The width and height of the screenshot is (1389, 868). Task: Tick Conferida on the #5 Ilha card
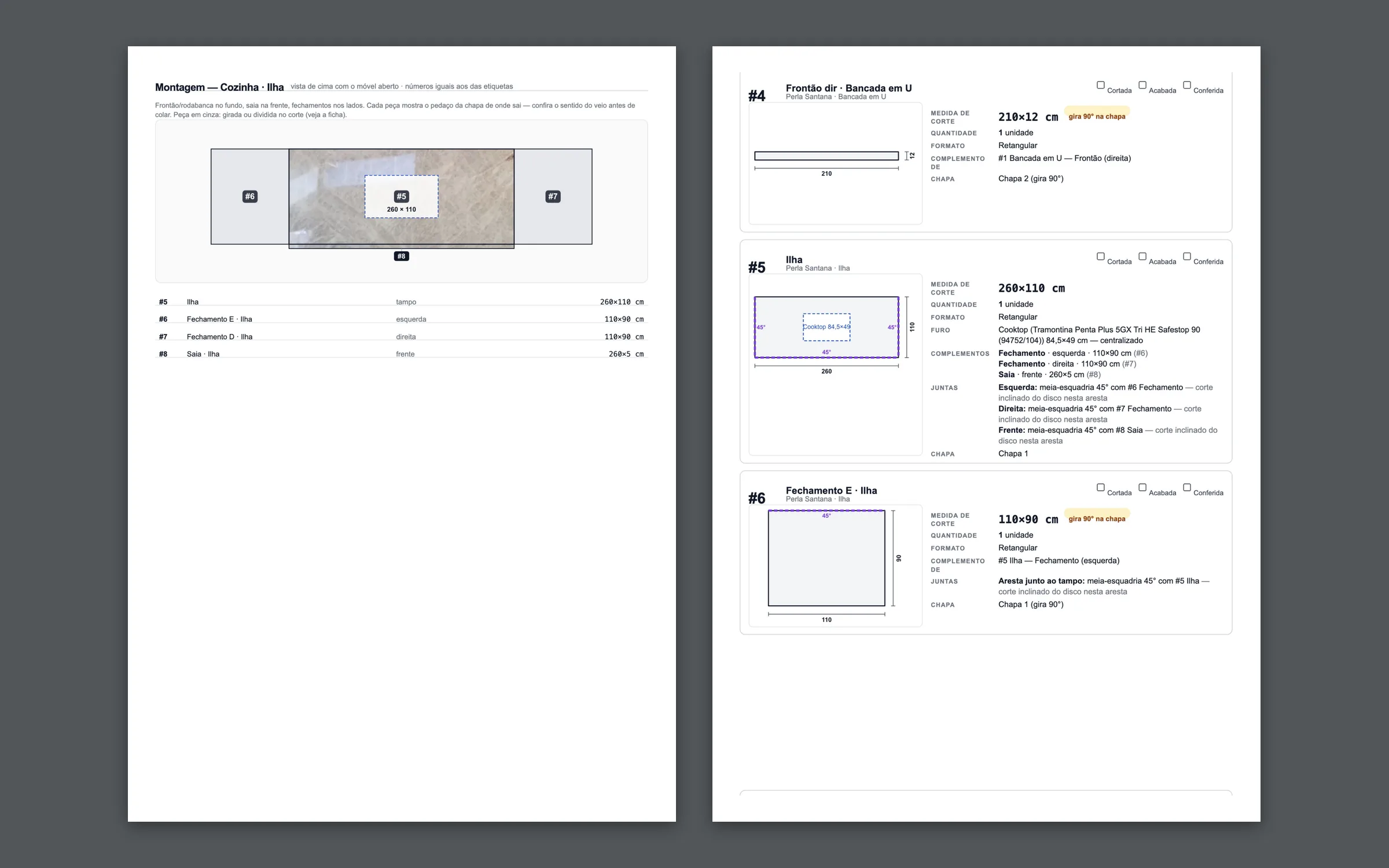1186,256
